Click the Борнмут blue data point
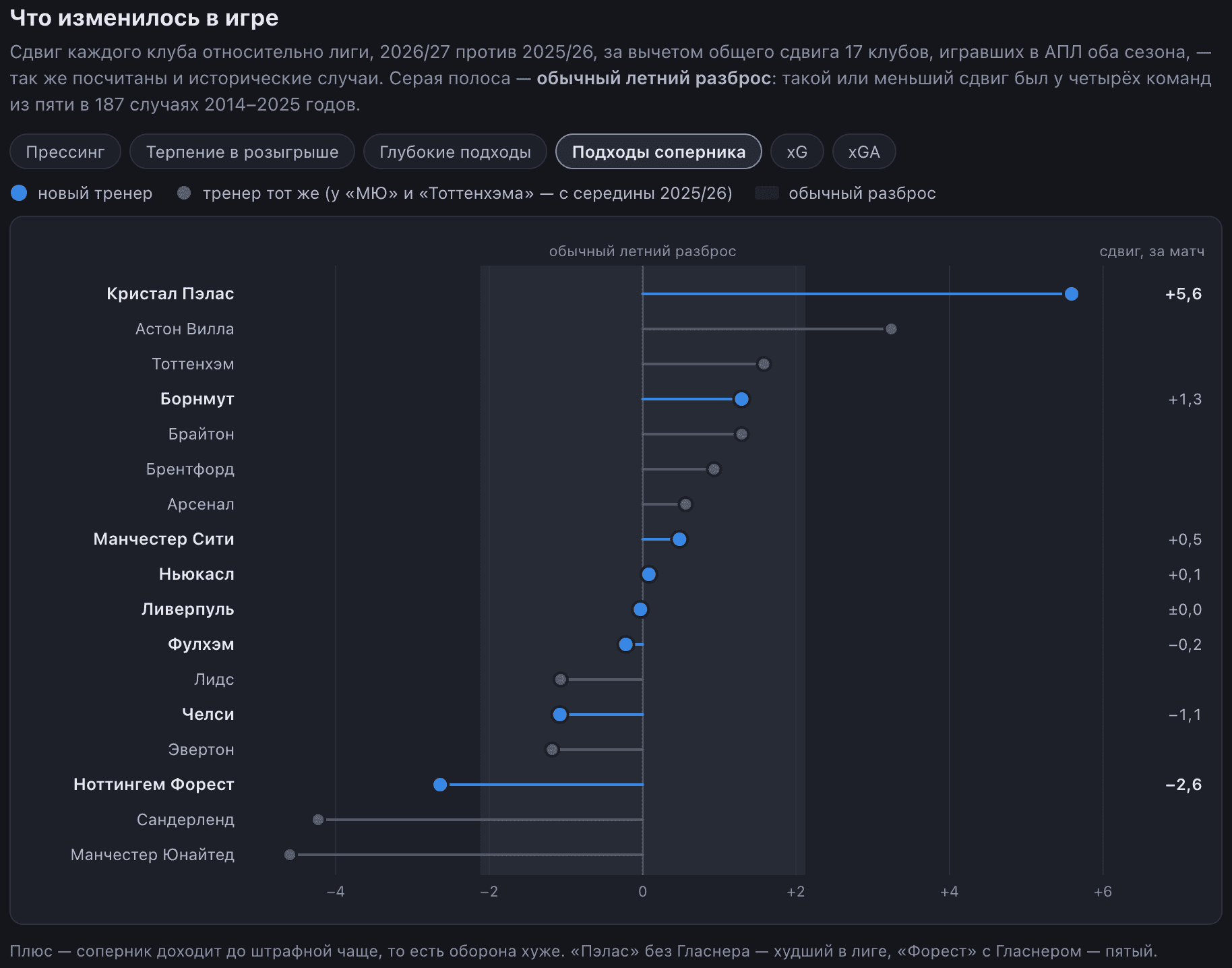1232x968 pixels. click(x=741, y=399)
